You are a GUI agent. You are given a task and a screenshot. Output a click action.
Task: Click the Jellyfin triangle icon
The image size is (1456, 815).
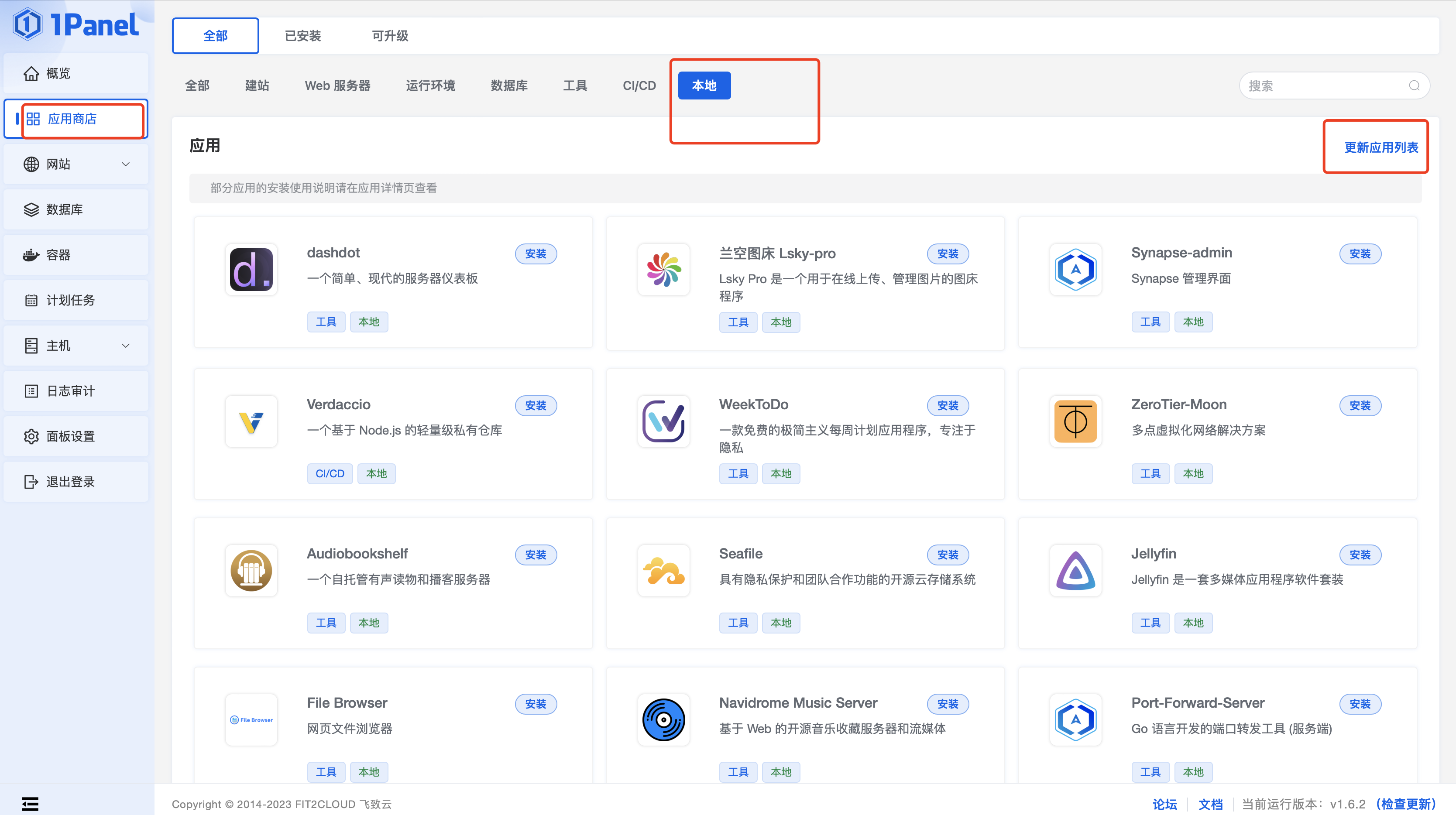(x=1075, y=571)
